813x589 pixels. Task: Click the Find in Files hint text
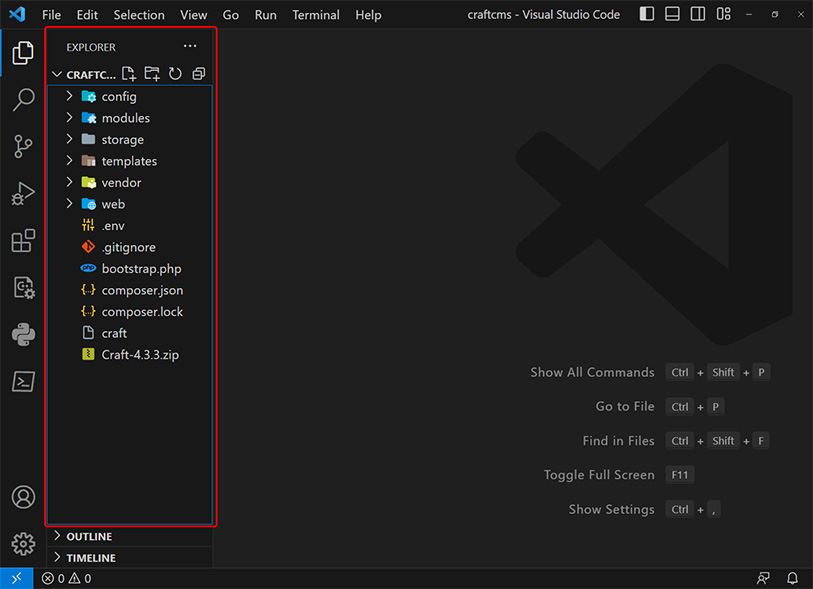618,441
